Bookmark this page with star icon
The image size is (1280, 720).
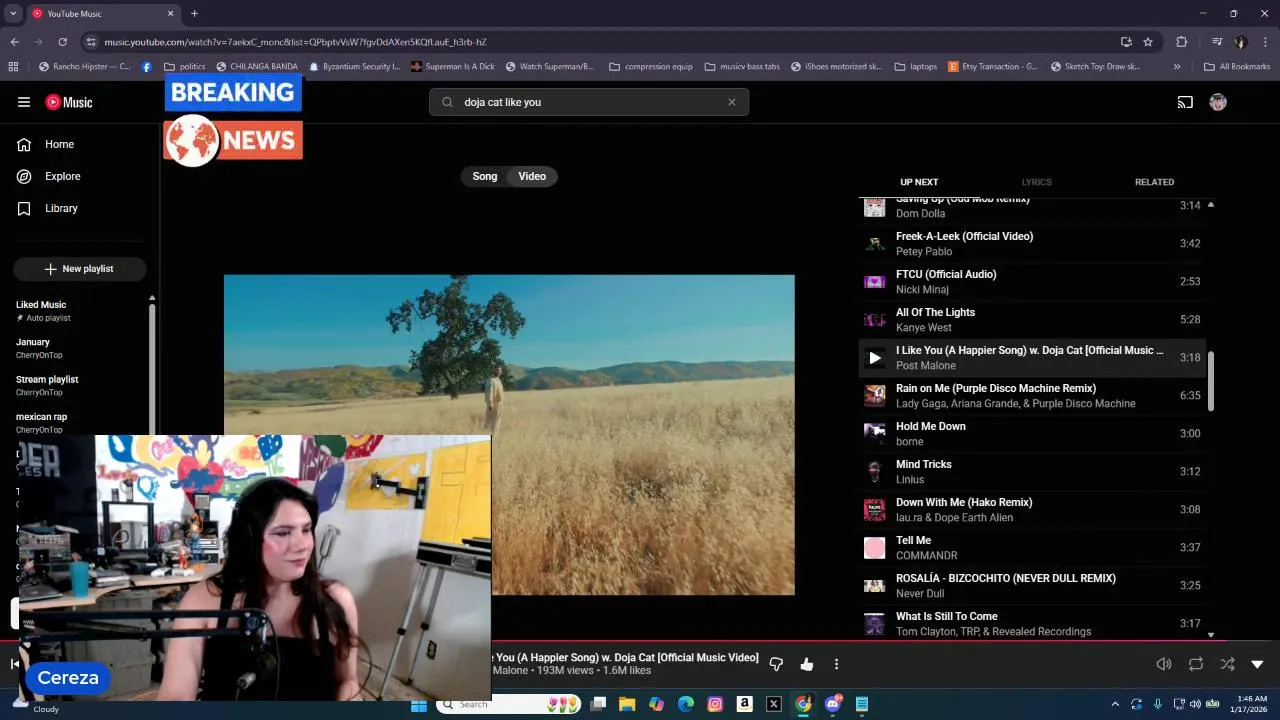(1148, 42)
